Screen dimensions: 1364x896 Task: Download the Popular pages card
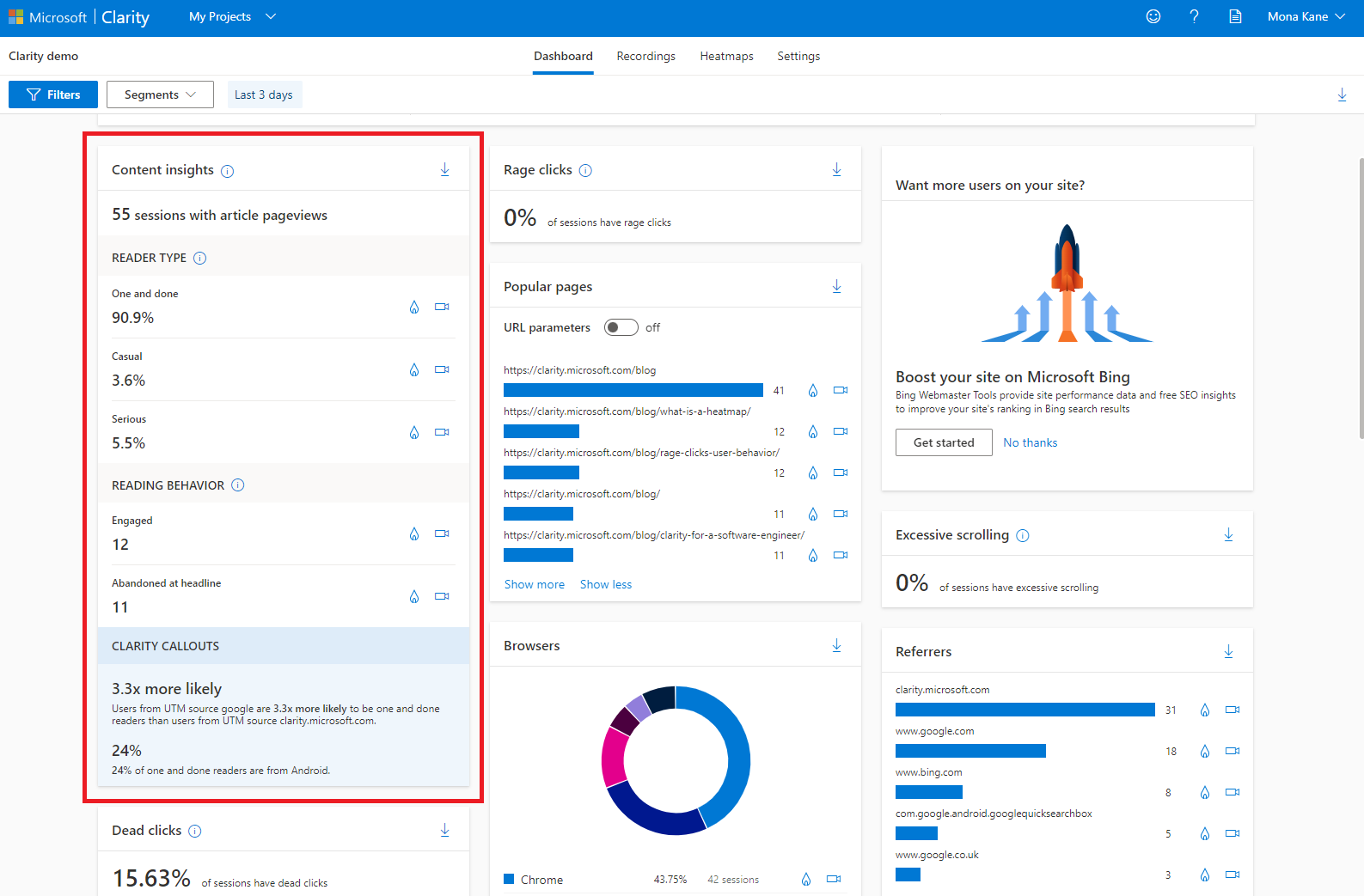click(x=837, y=287)
